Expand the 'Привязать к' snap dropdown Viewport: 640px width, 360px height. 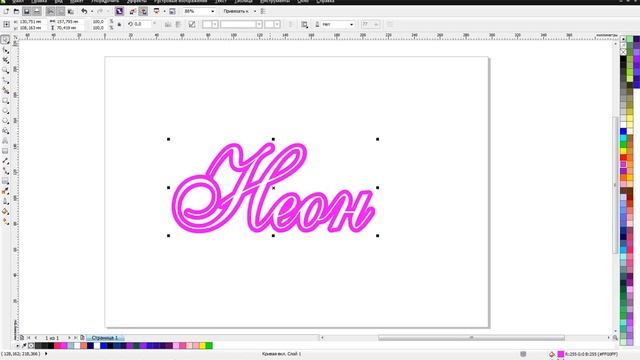coord(255,11)
